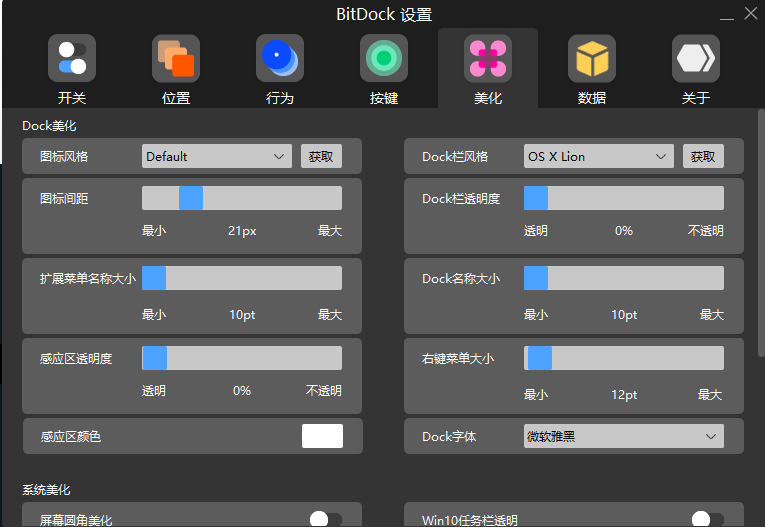Click the 右键菜单大小 slider handle

(540, 358)
